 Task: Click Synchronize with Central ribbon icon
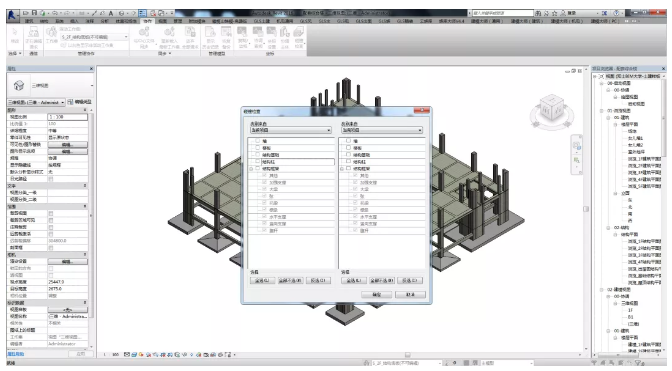coord(144,37)
